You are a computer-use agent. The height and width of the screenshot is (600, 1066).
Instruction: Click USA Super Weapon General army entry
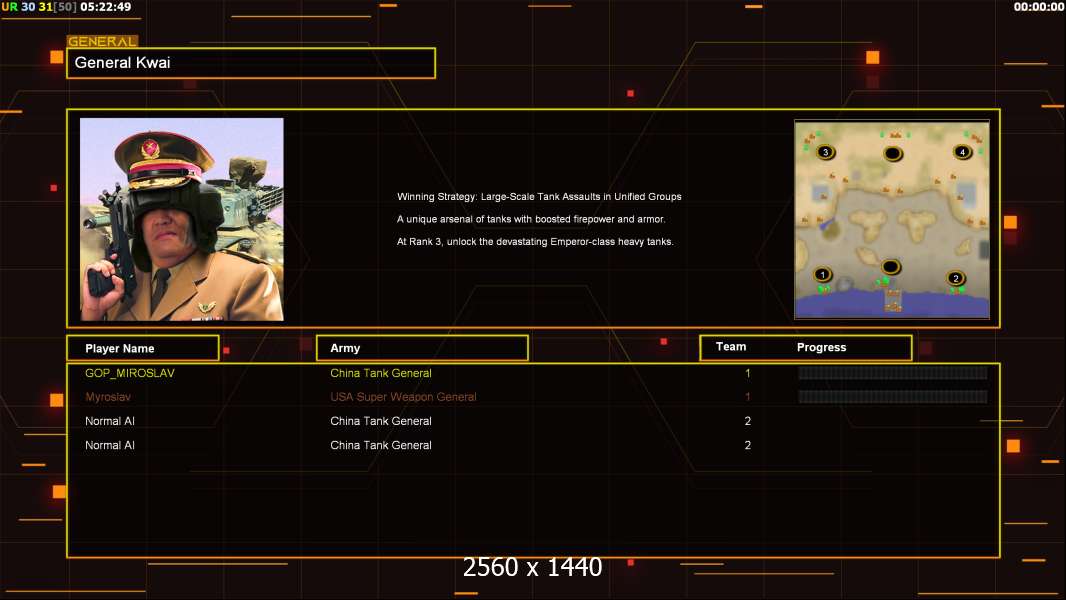coord(403,397)
